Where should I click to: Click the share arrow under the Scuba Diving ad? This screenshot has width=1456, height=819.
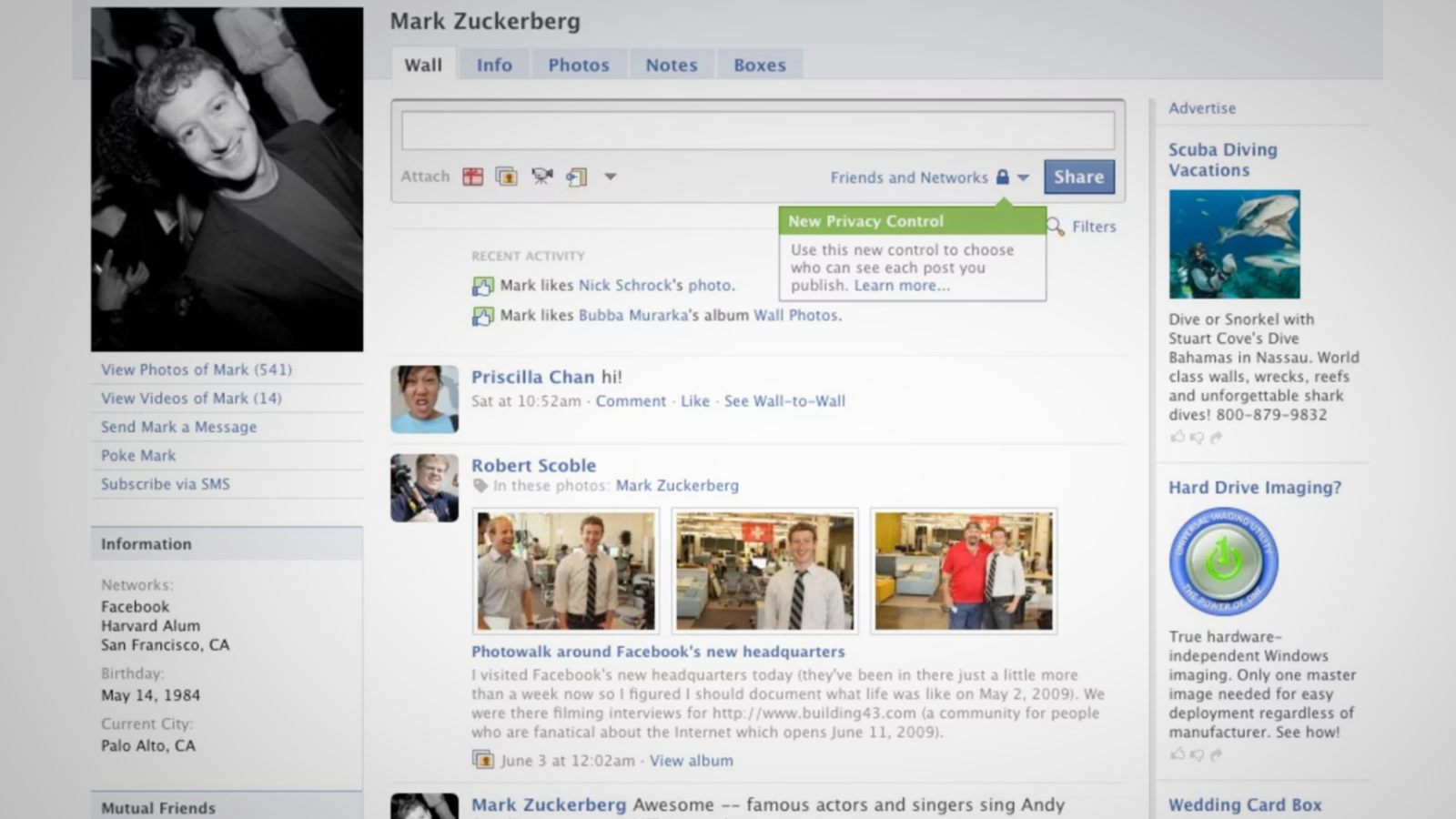pyautogui.click(x=1217, y=437)
